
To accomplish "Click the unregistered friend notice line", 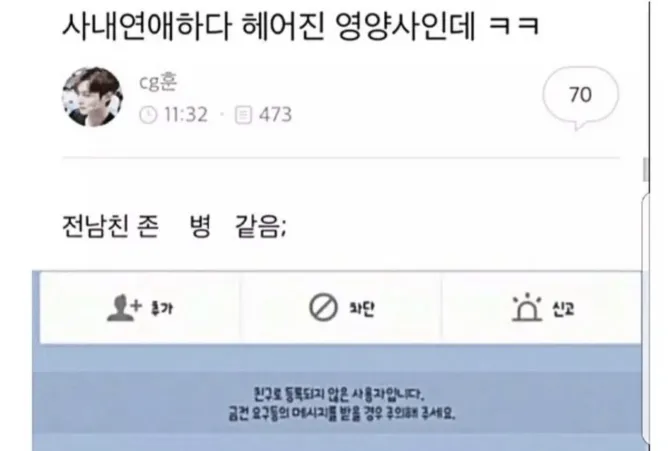I will click(x=339, y=395).
